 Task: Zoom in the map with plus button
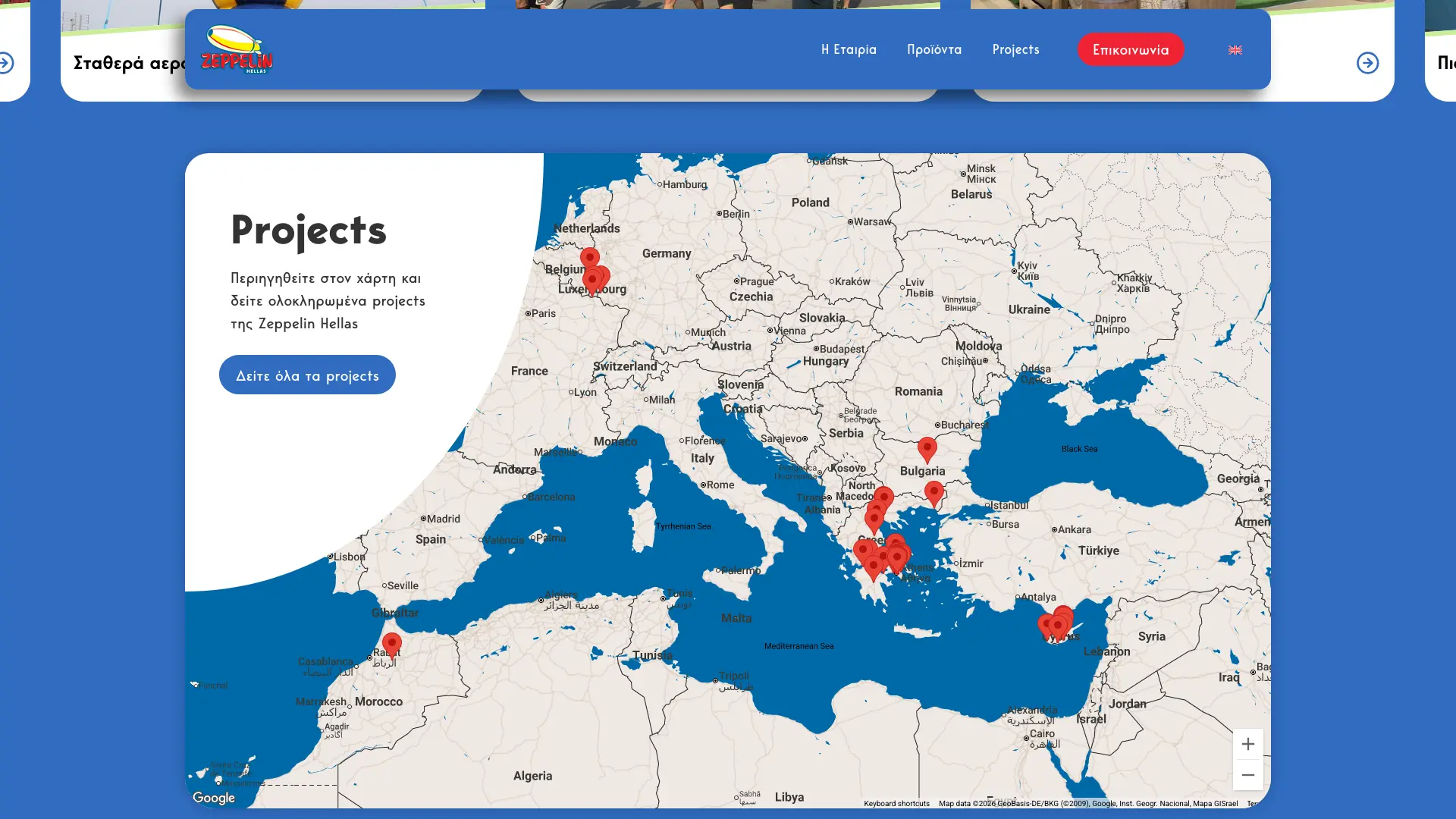(x=1247, y=744)
